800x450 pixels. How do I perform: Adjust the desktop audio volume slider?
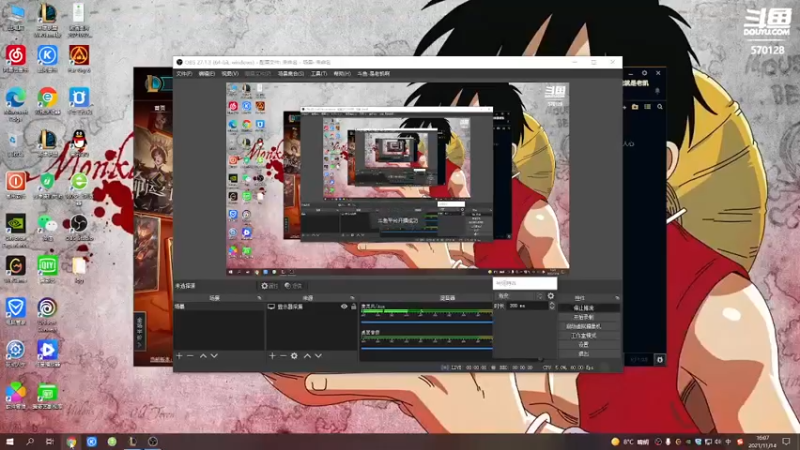tap(427, 348)
